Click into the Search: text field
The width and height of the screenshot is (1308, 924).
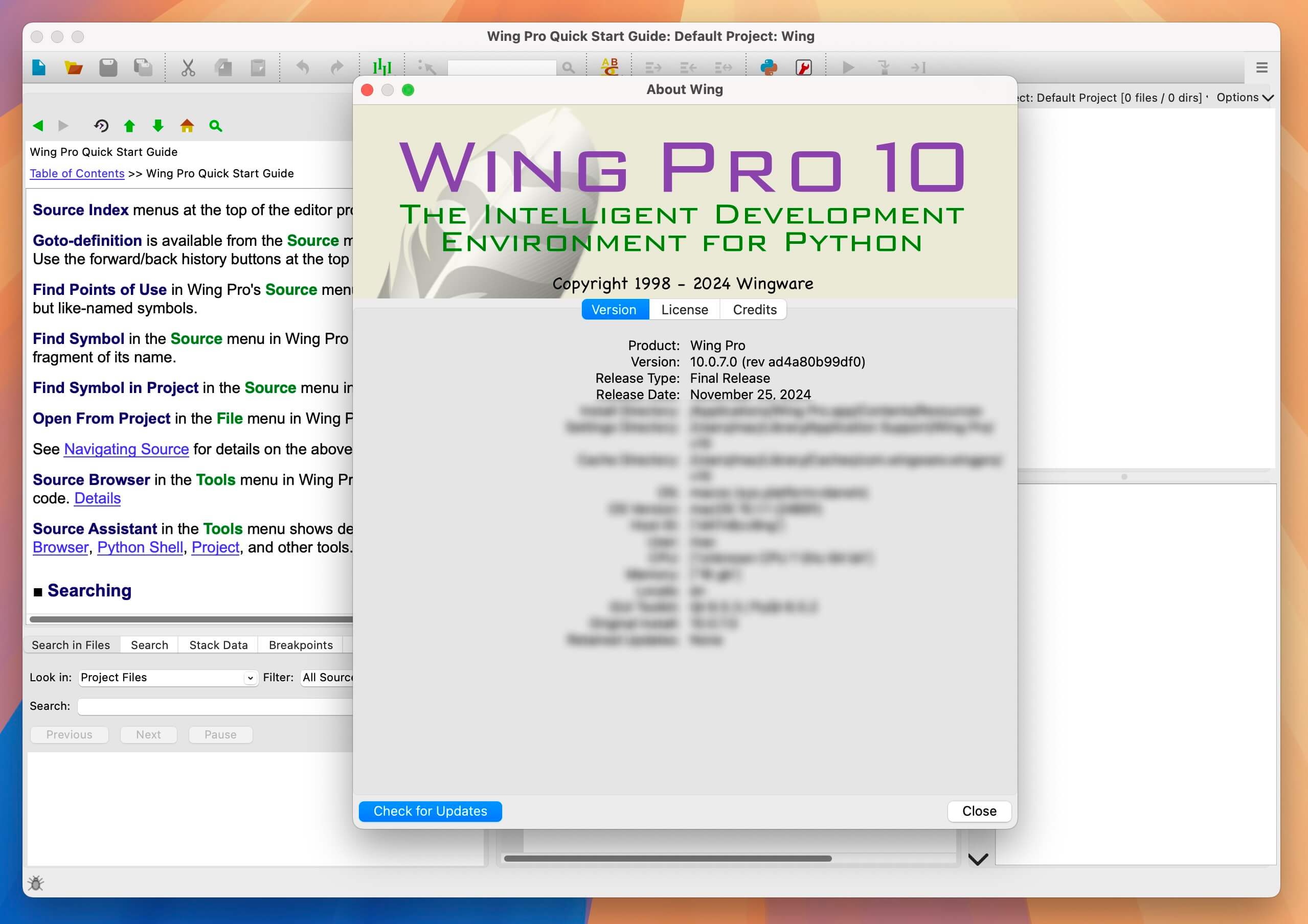tap(215, 706)
